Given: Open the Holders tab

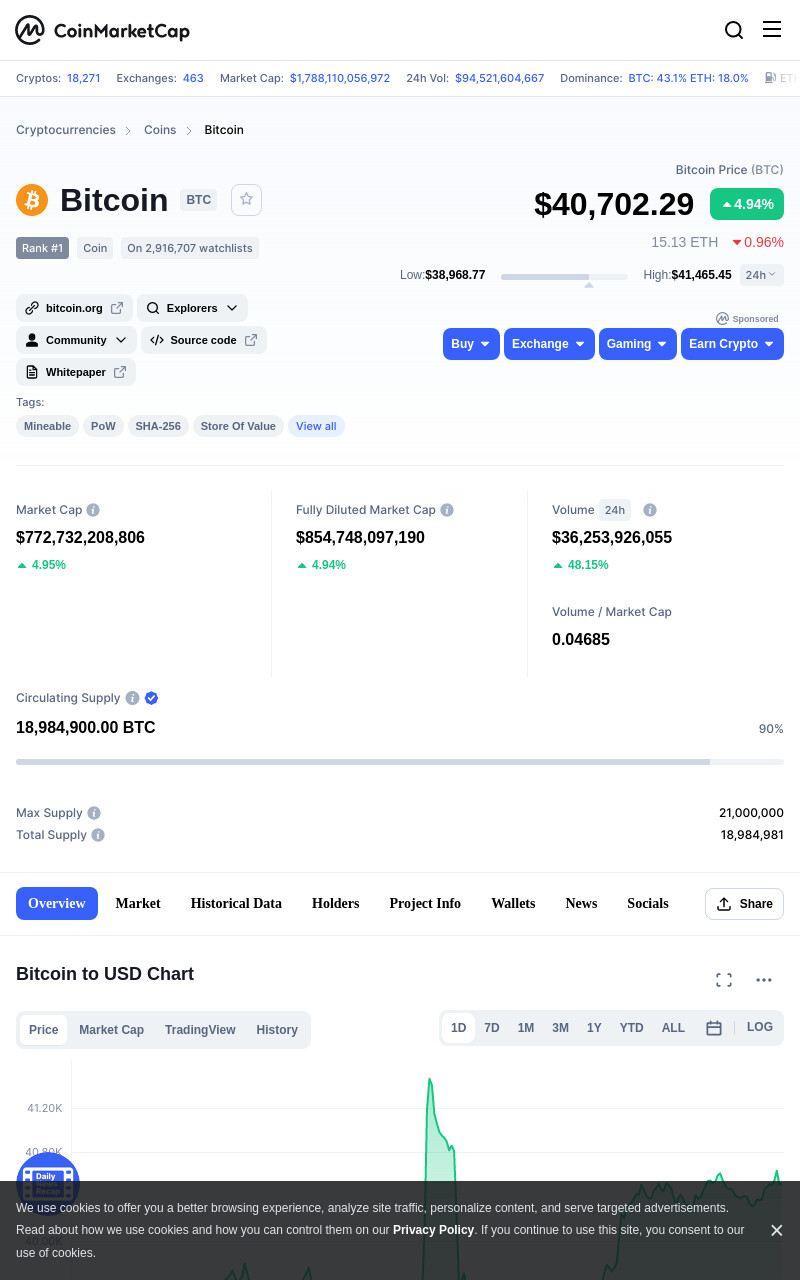Looking at the screenshot, I should (x=335, y=903).
